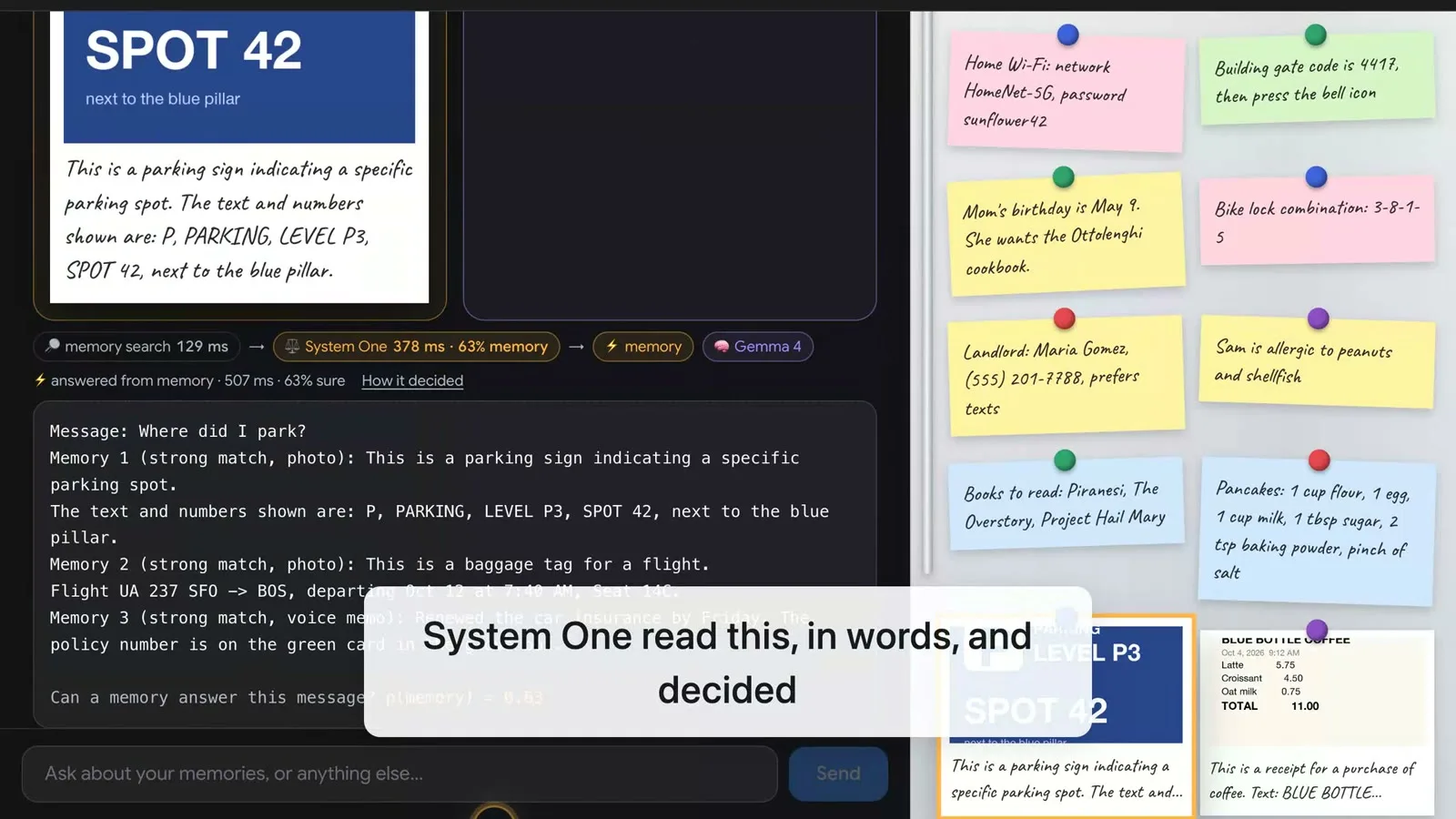This screenshot has height=819, width=1456.
Task: Click the lightning icon beside answered from memory
Action: [40, 380]
